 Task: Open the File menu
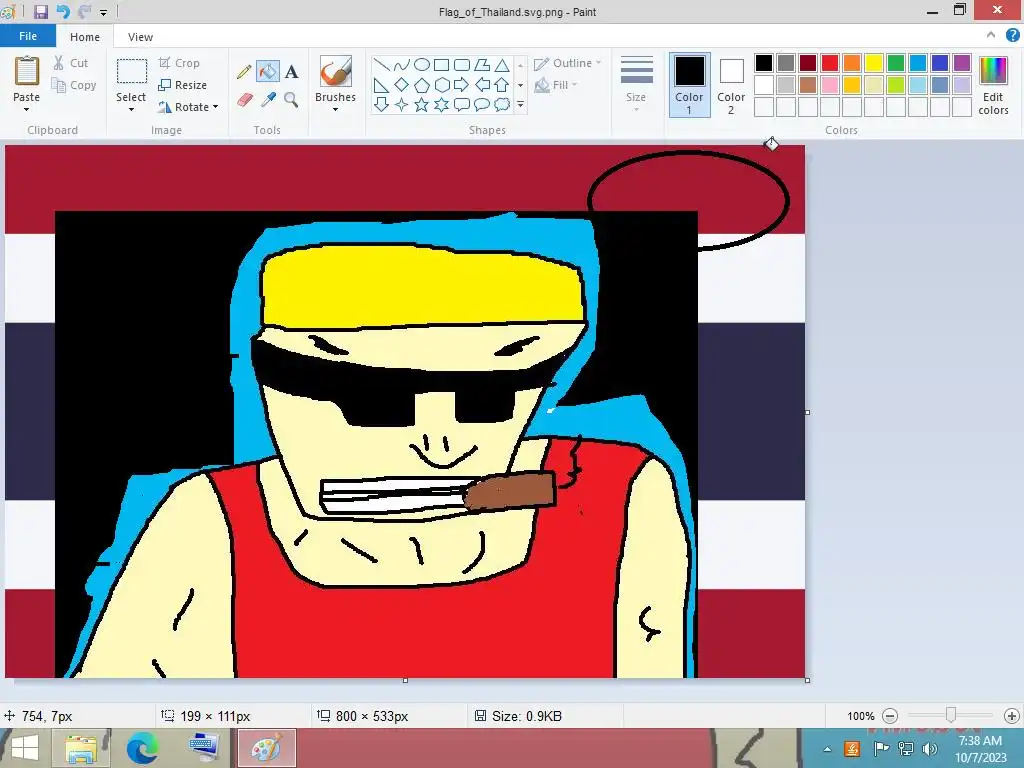(27, 36)
